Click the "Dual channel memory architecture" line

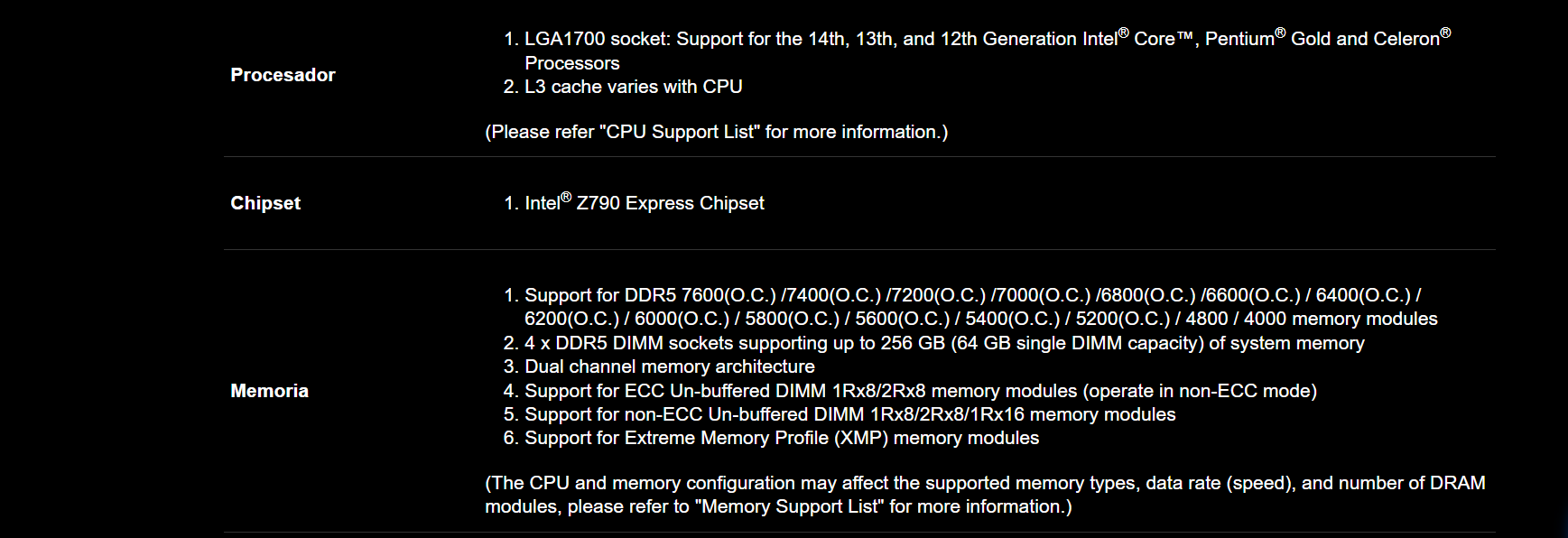point(669,366)
